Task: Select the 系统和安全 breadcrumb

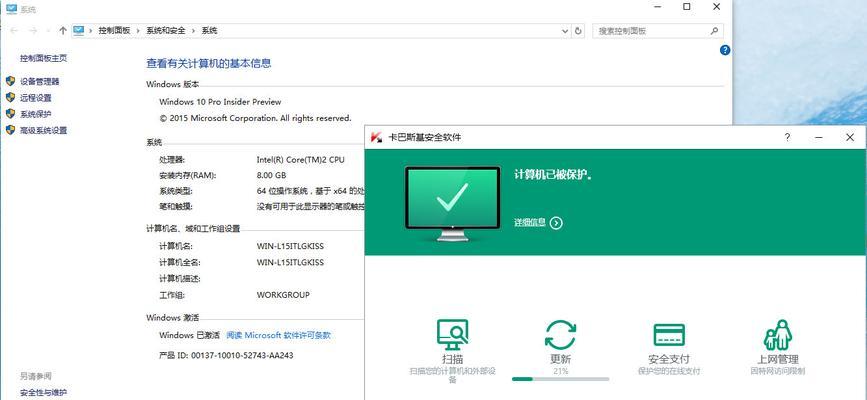Action: [166, 31]
